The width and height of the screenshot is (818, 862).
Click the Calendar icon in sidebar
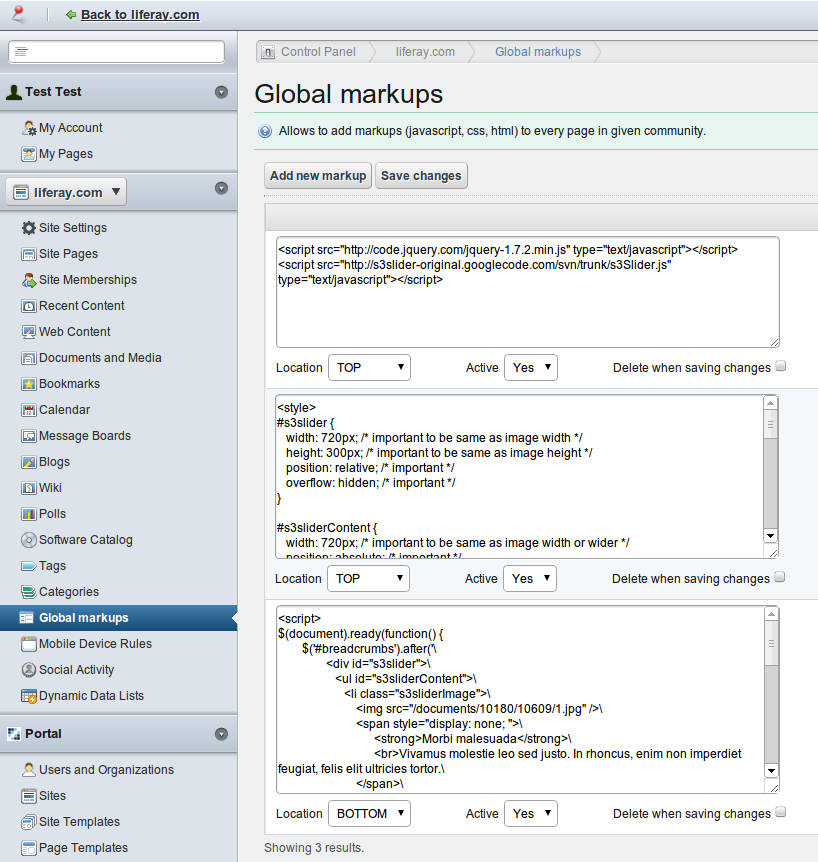click(x=29, y=410)
